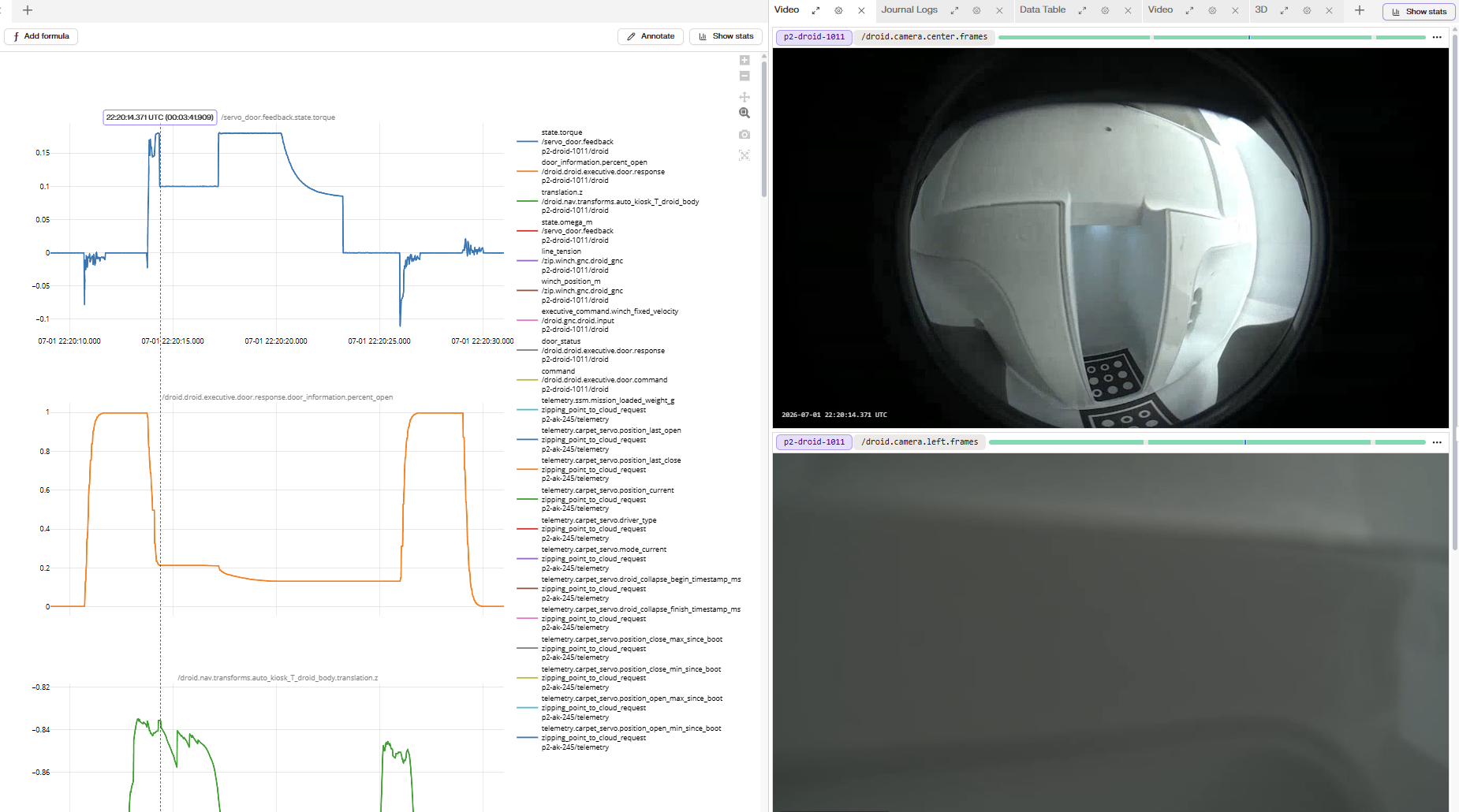Click Show stats beside the panel tabs

click(1419, 12)
